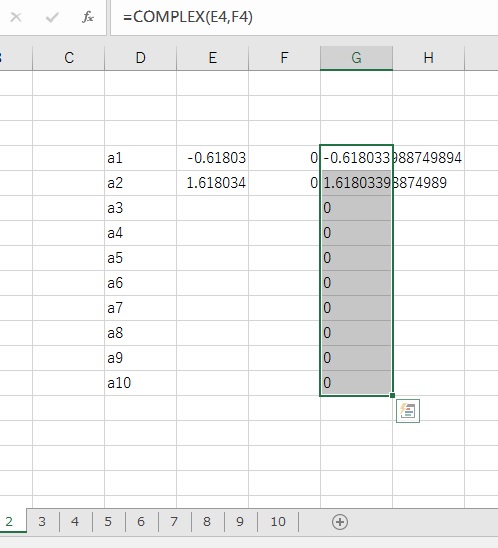This screenshot has width=498, height=548.
Task: Switch to sheet tab 4
Action: 75,521
